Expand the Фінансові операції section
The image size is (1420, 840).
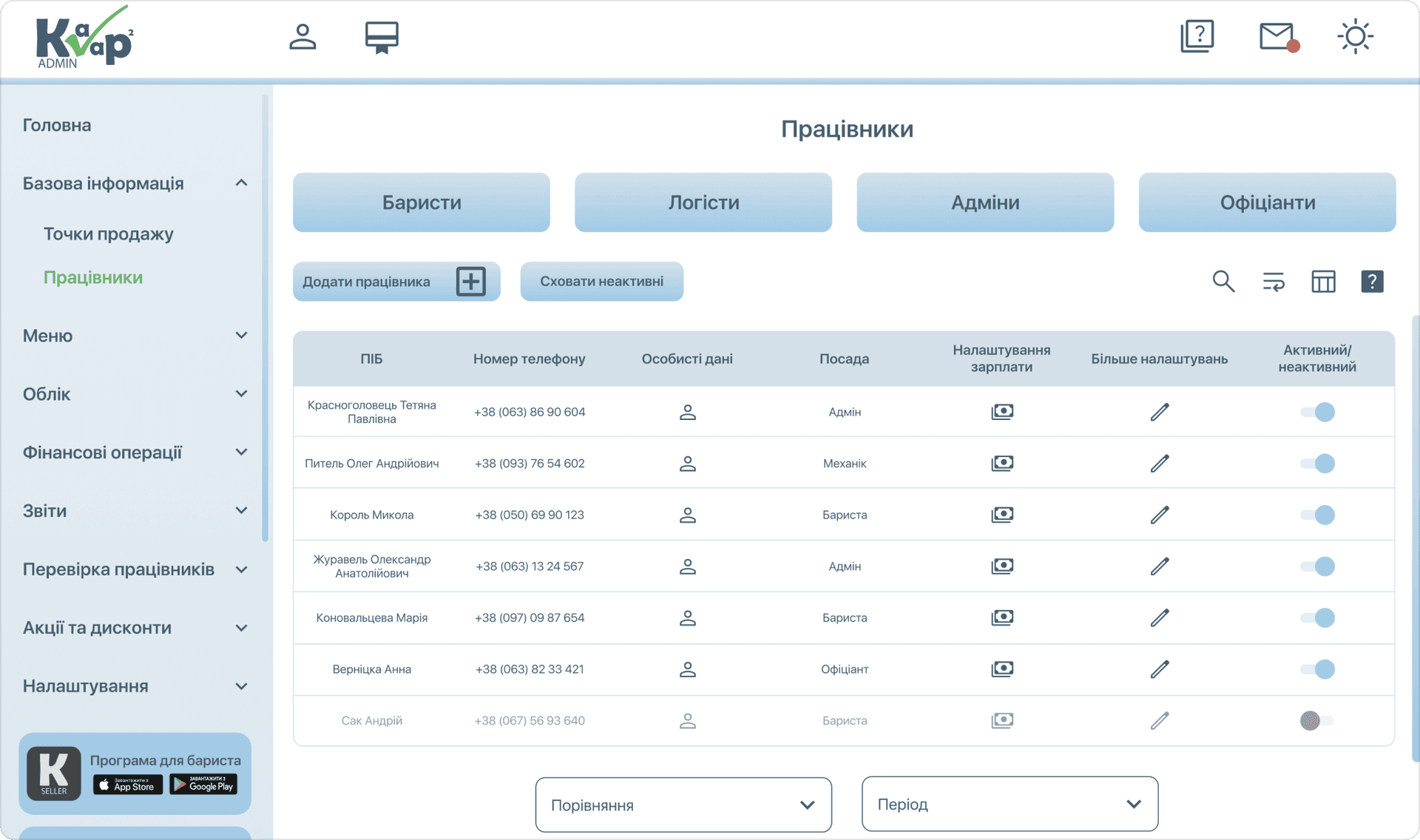coord(241,452)
